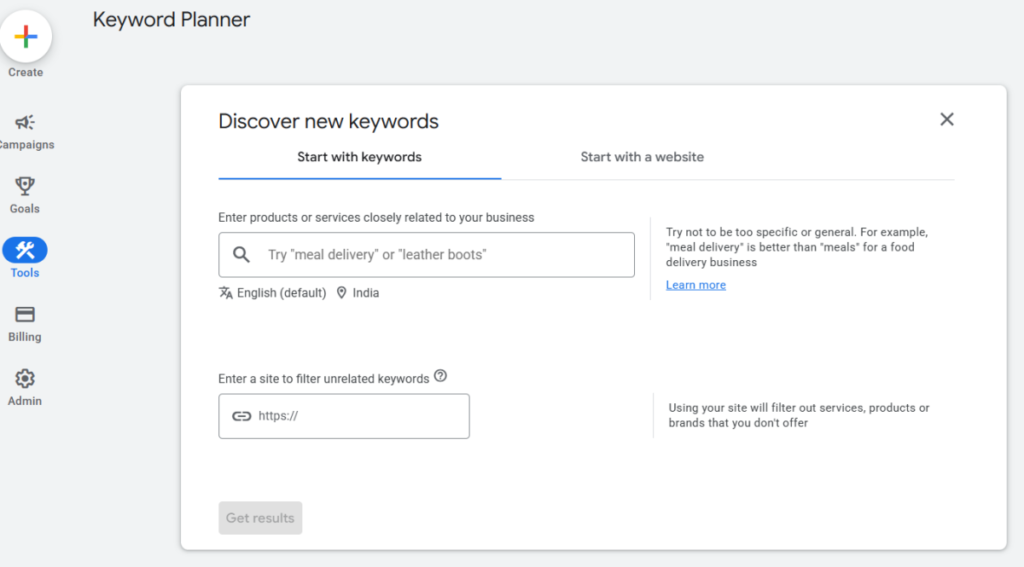Change the English (default) language setting
The width and height of the screenshot is (1024, 567).
coord(281,293)
